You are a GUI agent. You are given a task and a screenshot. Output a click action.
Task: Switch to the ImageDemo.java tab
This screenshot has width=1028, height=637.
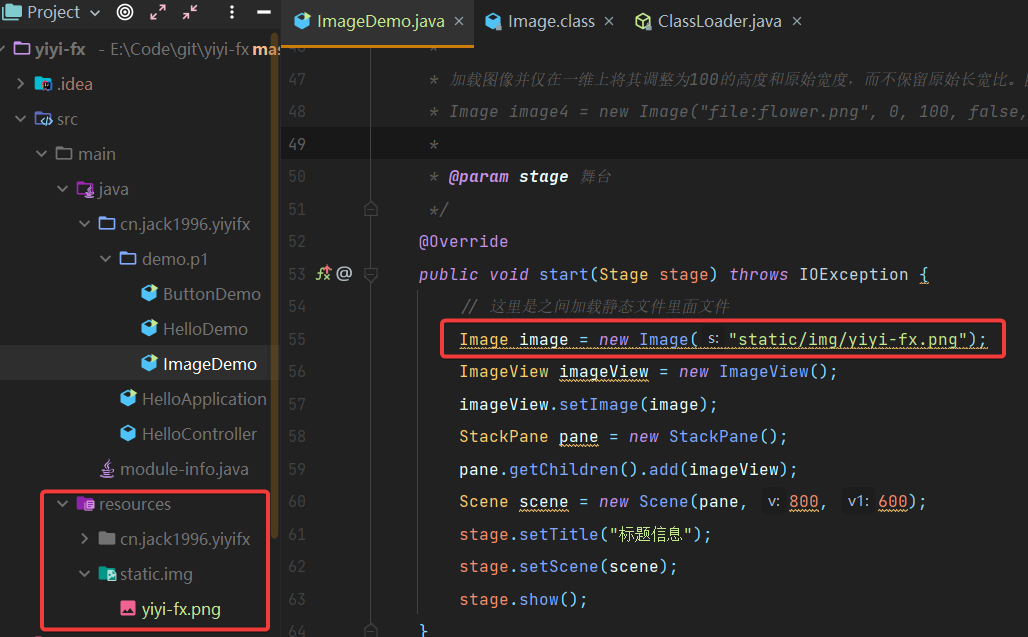[x=380, y=22]
